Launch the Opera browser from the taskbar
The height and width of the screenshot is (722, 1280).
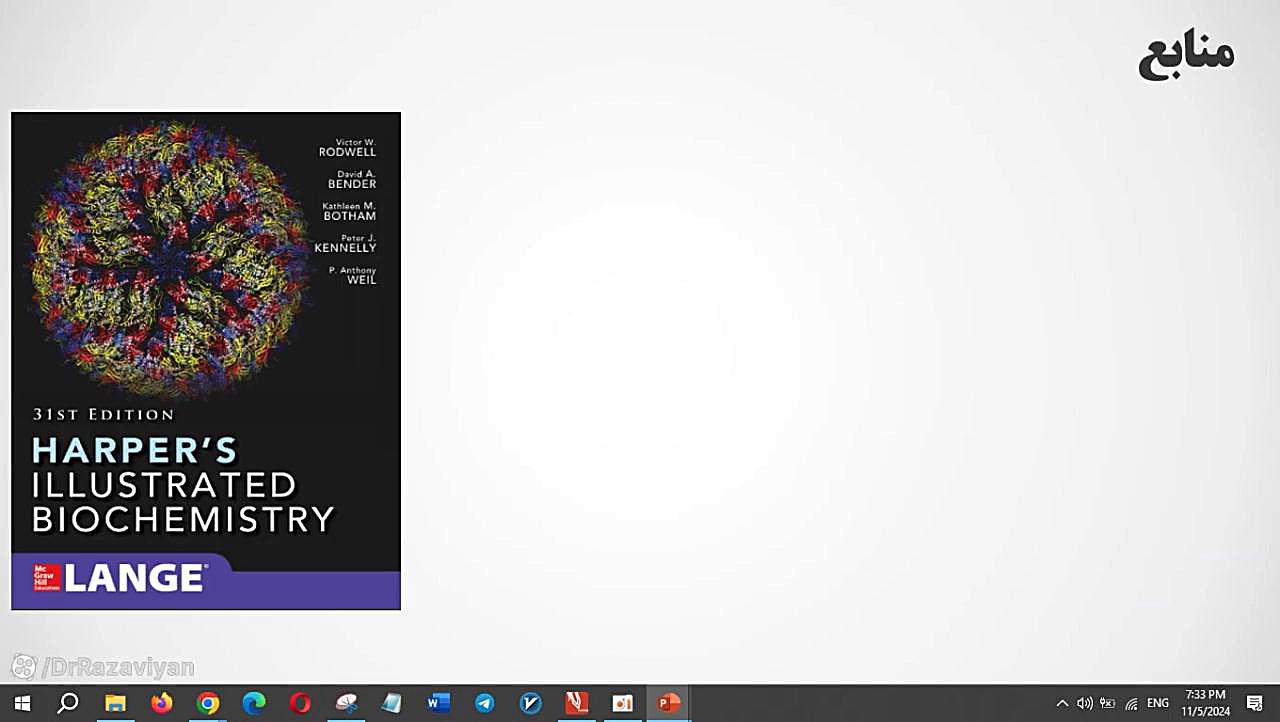pyautogui.click(x=300, y=703)
